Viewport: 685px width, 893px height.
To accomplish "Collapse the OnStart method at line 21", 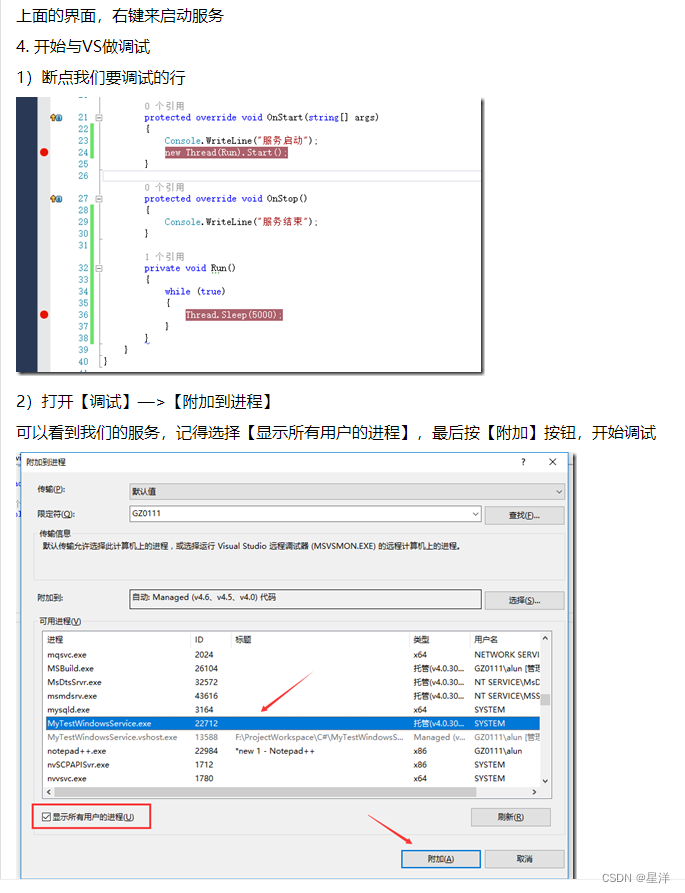I will (99, 117).
